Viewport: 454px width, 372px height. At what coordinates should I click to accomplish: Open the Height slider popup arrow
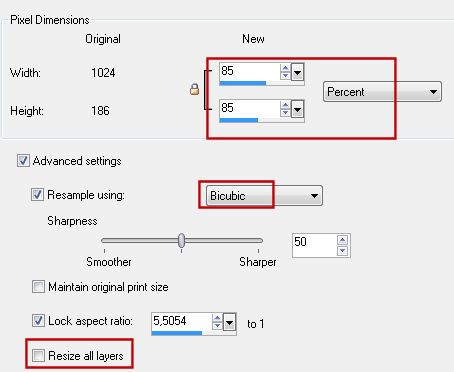click(x=297, y=109)
